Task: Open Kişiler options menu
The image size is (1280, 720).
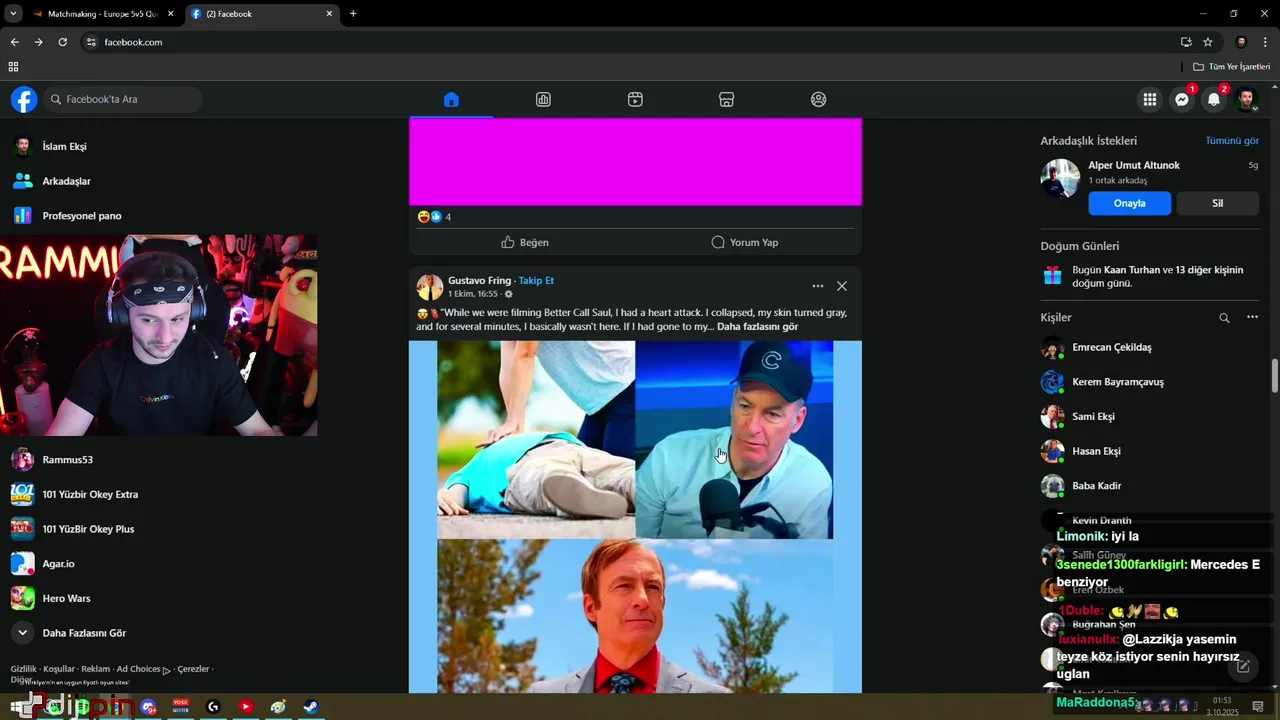Action: tap(1252, 317)
